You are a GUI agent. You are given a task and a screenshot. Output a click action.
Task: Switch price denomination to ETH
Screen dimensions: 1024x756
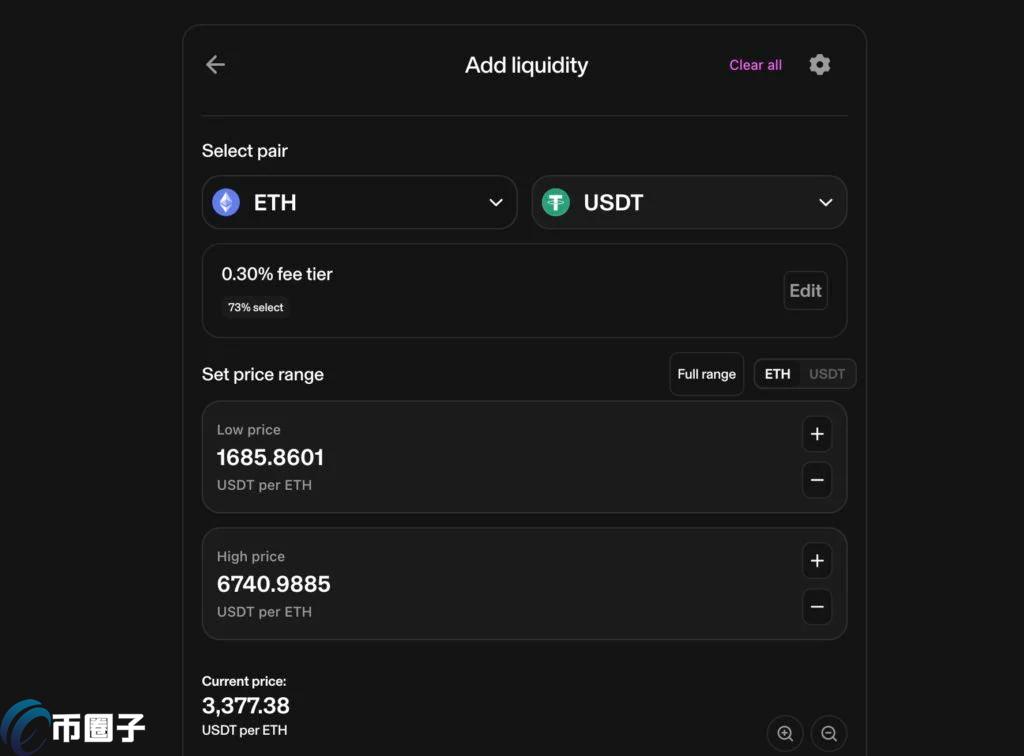tap(777, 374)
